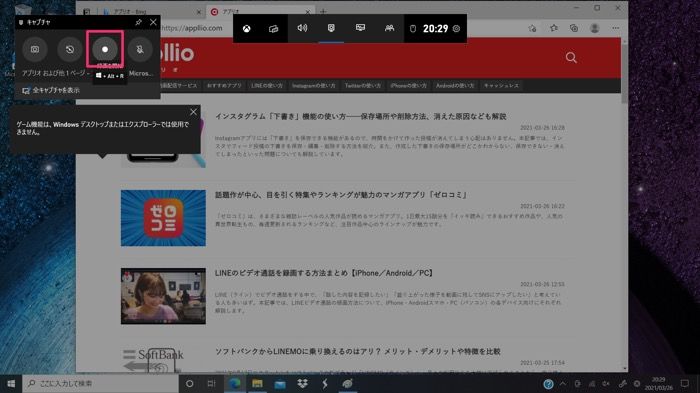Open Edge Collections icon
The height and width of the screenshot is (393, 700).
(x=574, y=28)
